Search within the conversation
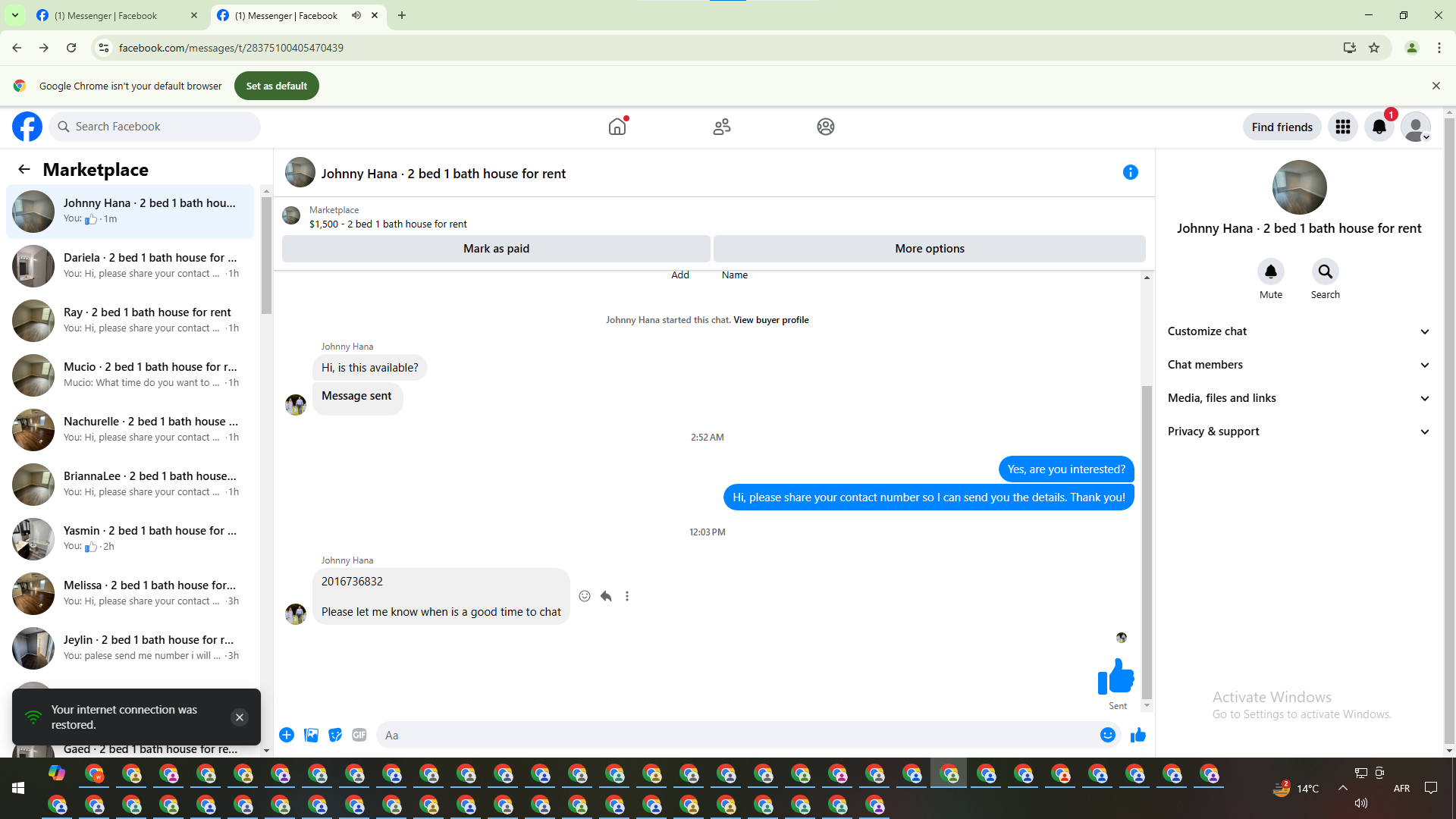The height and width of the screenshot is (819, 1456). pos(1326,271)
